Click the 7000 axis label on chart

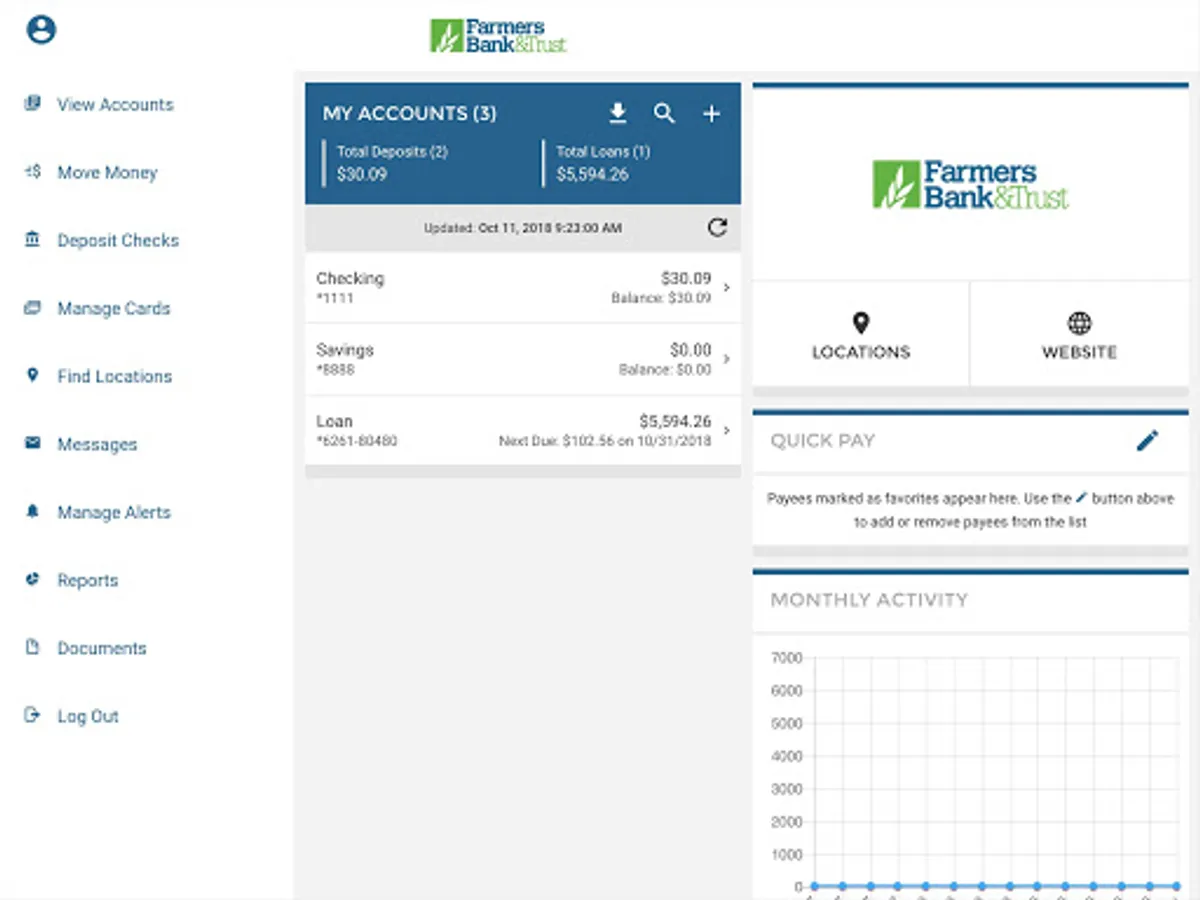coord(787,658)
